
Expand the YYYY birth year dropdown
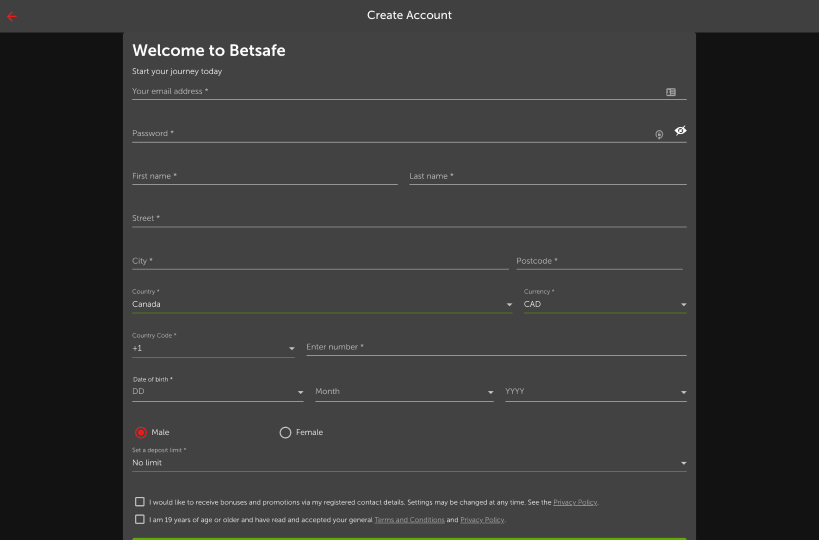coord(595,392)
